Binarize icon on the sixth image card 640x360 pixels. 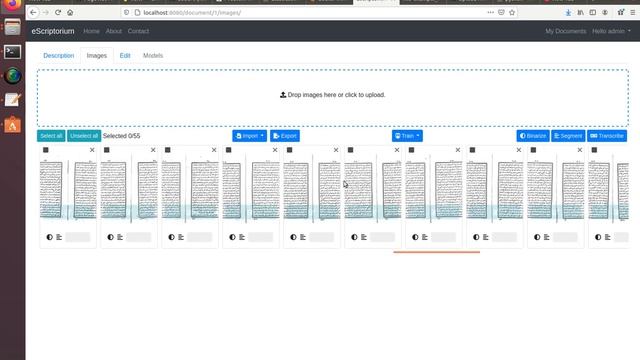(x=354, y=237)
